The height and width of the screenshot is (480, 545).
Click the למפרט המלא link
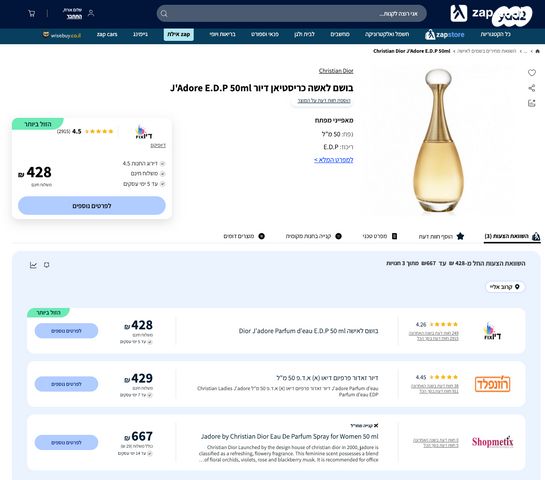tap(334, 160)
